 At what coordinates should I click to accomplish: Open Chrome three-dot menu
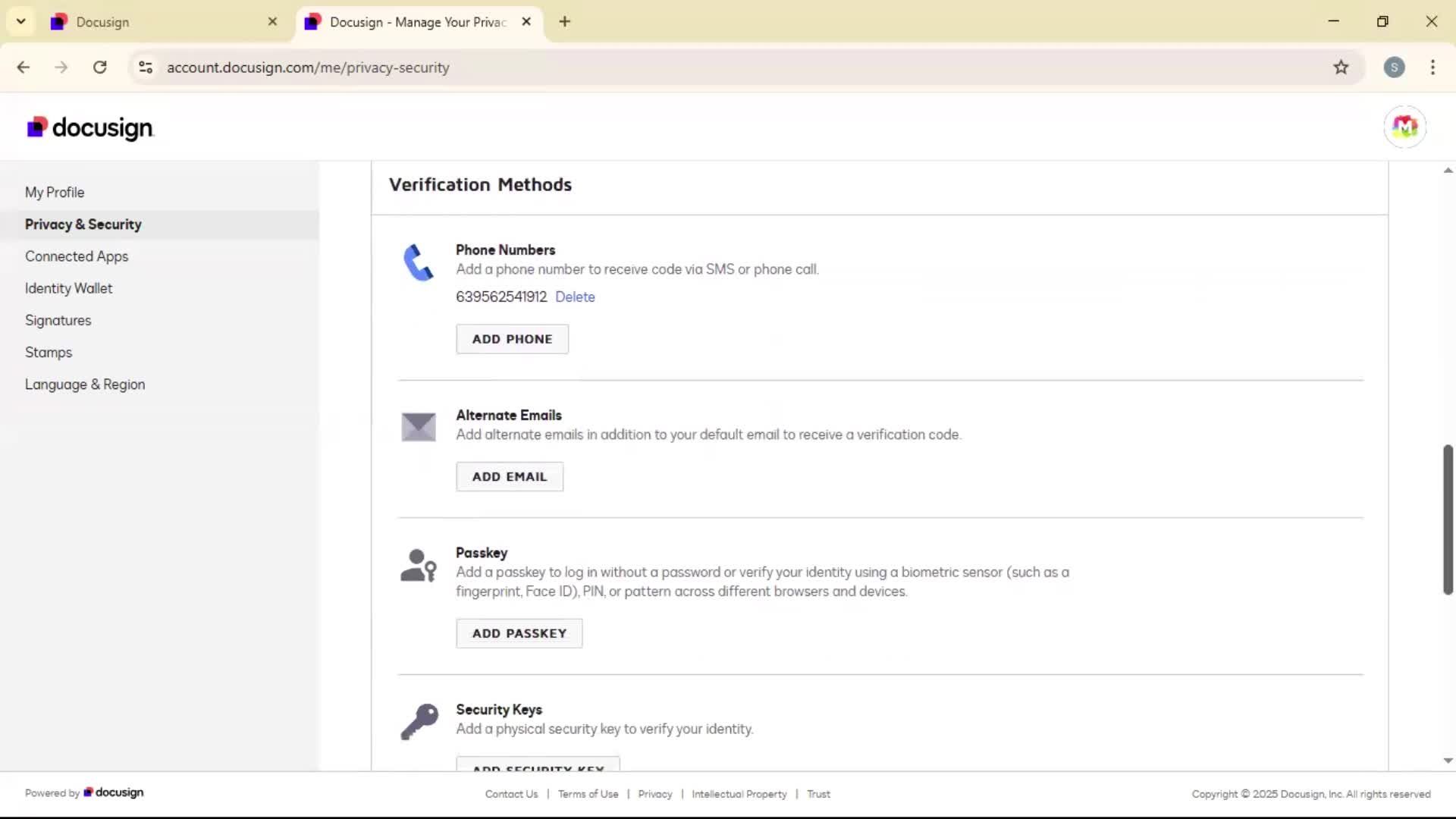[1432, 67]
